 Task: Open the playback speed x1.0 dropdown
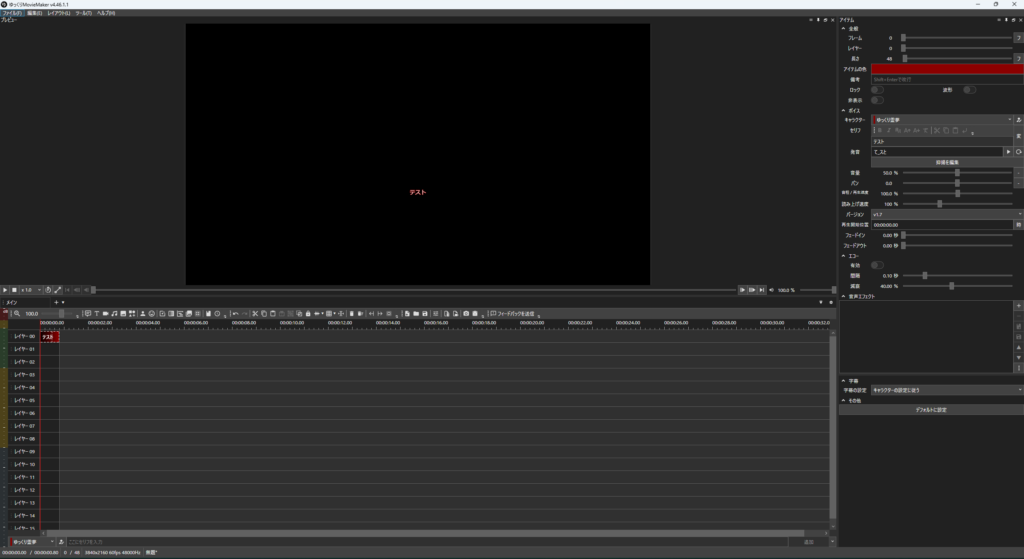point(31,290)
